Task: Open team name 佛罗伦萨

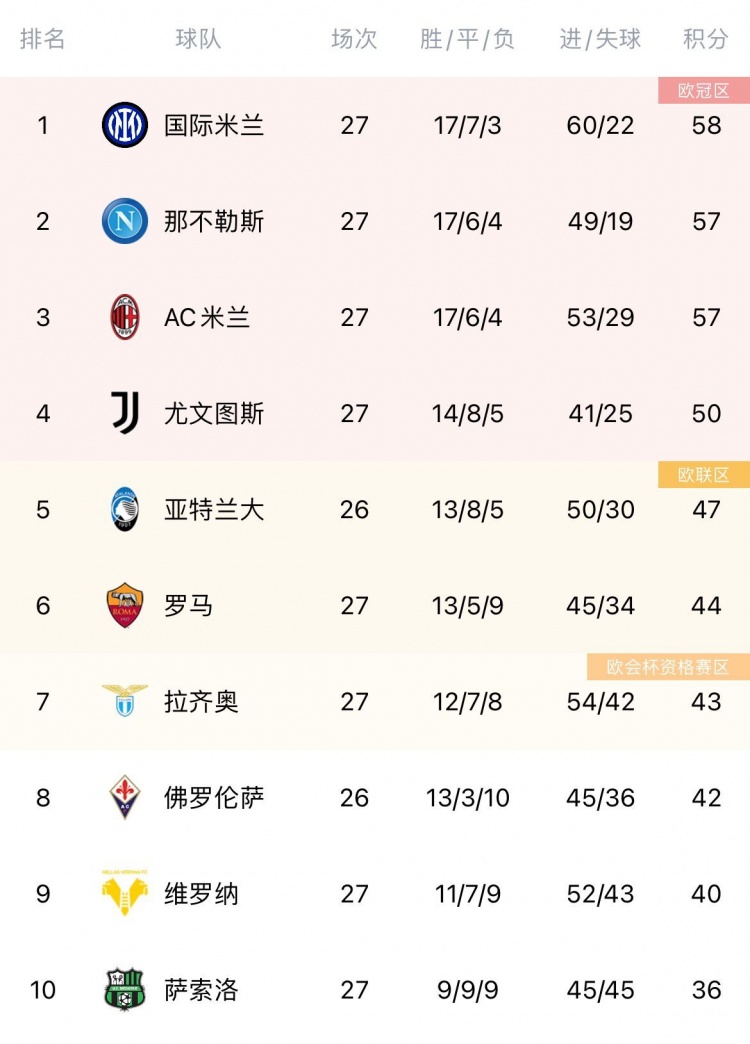Action: [214, 798]
